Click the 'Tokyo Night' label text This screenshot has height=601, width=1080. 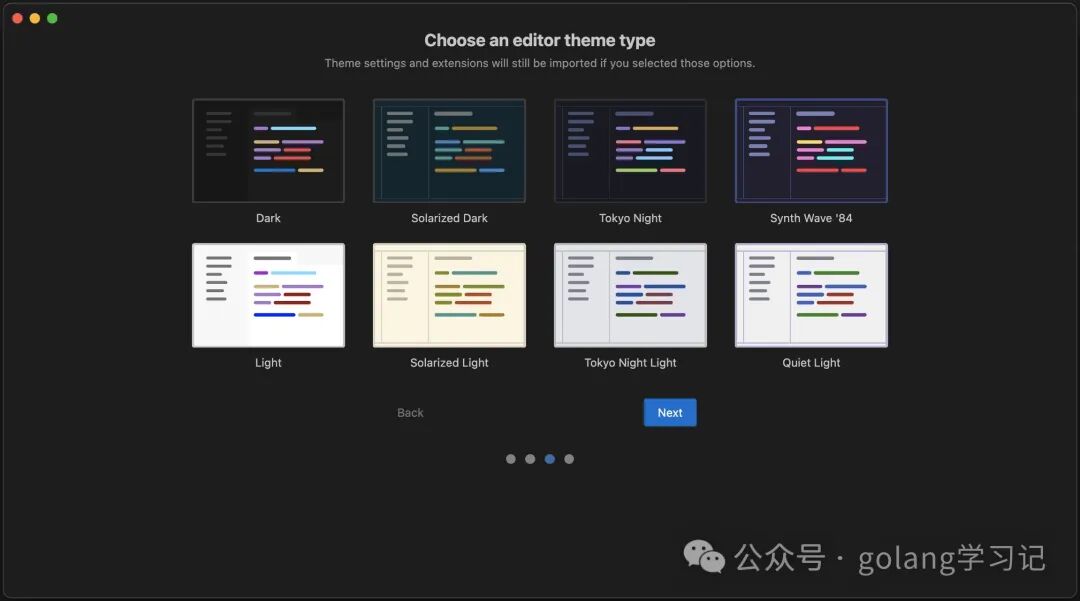coord(630,218)
